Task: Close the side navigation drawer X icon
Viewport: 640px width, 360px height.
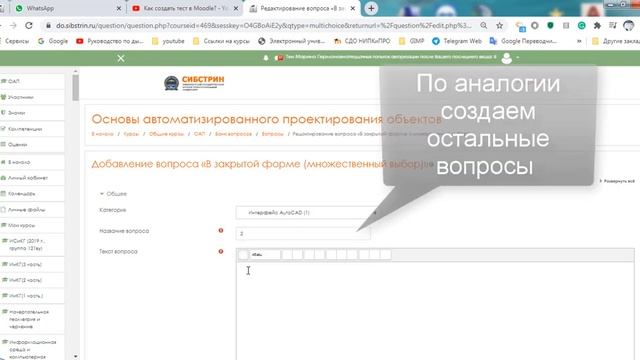Action: 121,58
